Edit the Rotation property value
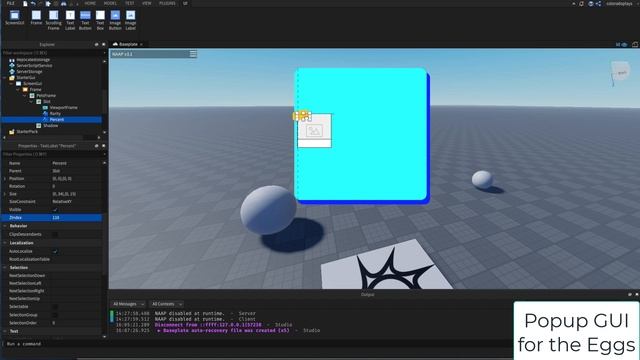This screenshot has width=640, height=360. click(x=76, y=187)
